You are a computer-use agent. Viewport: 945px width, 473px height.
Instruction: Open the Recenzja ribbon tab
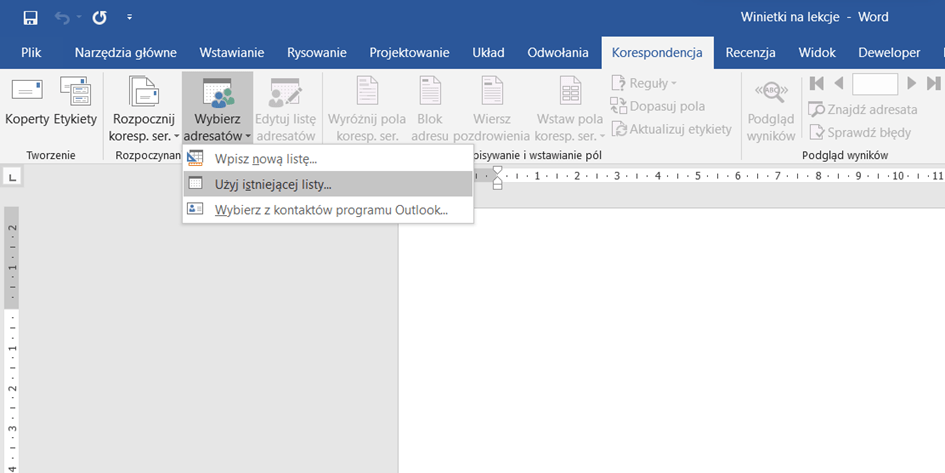(x=752, y=53)
